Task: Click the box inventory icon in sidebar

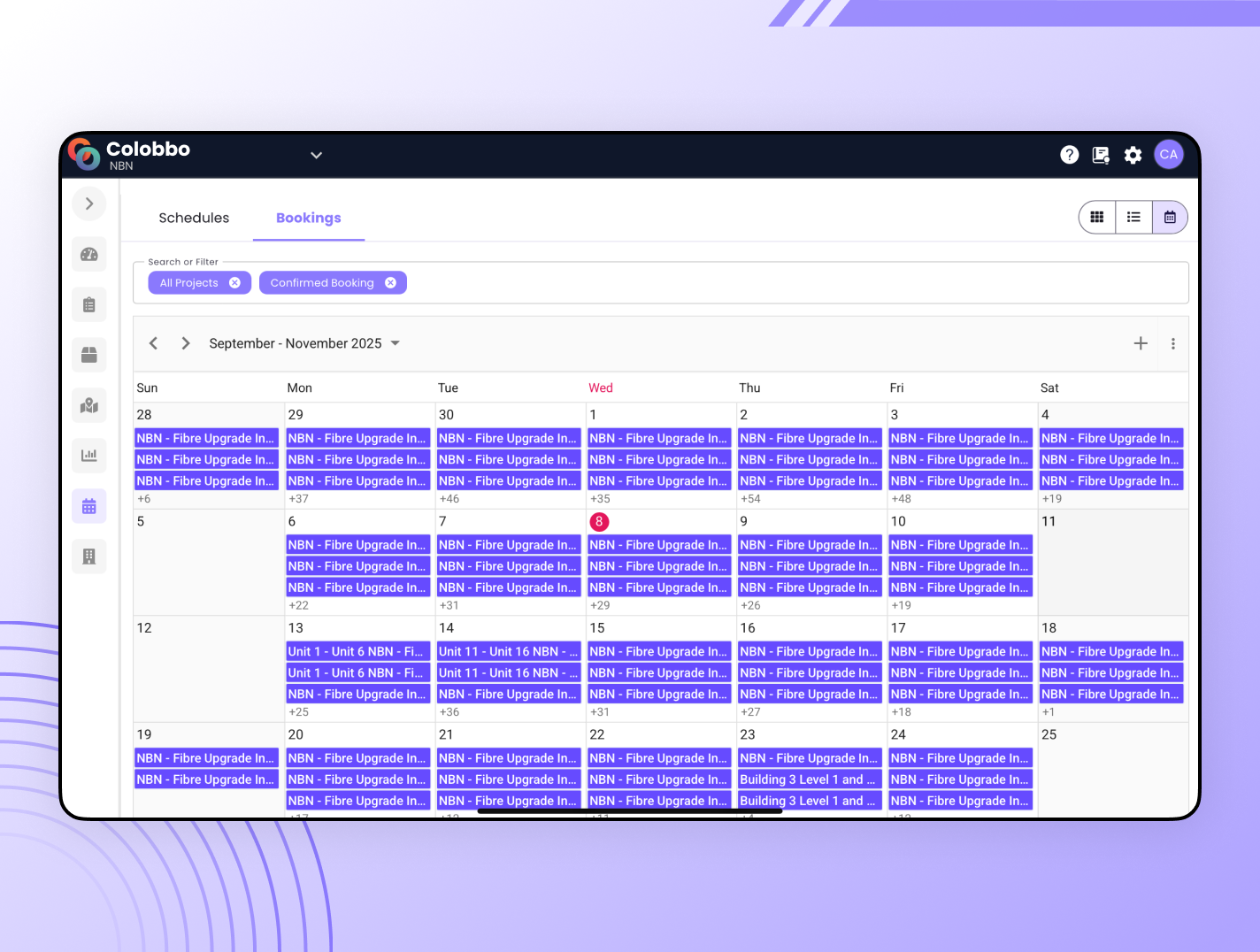Action: click(89, 355)
